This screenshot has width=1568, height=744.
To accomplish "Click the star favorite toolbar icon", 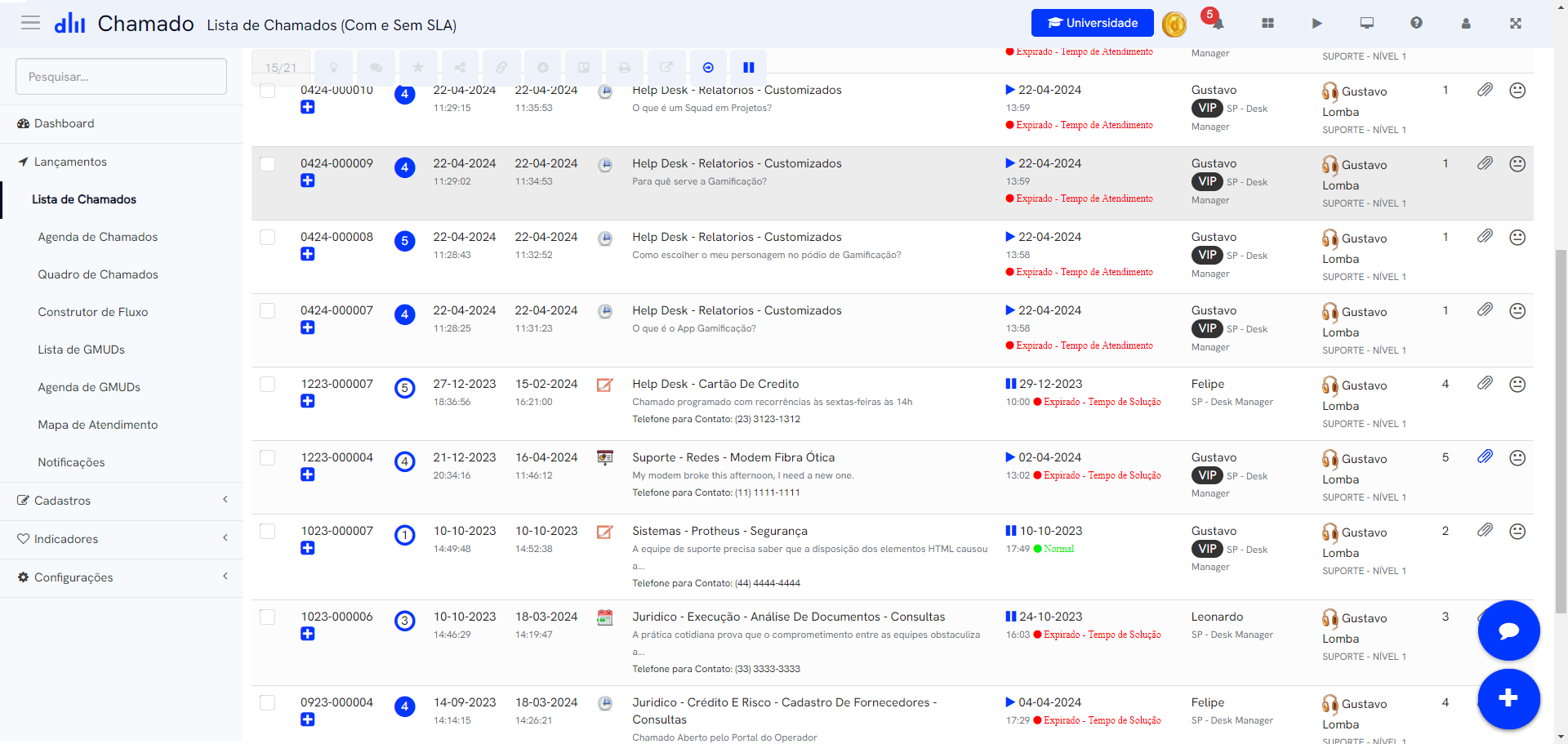I will [418, 67].
